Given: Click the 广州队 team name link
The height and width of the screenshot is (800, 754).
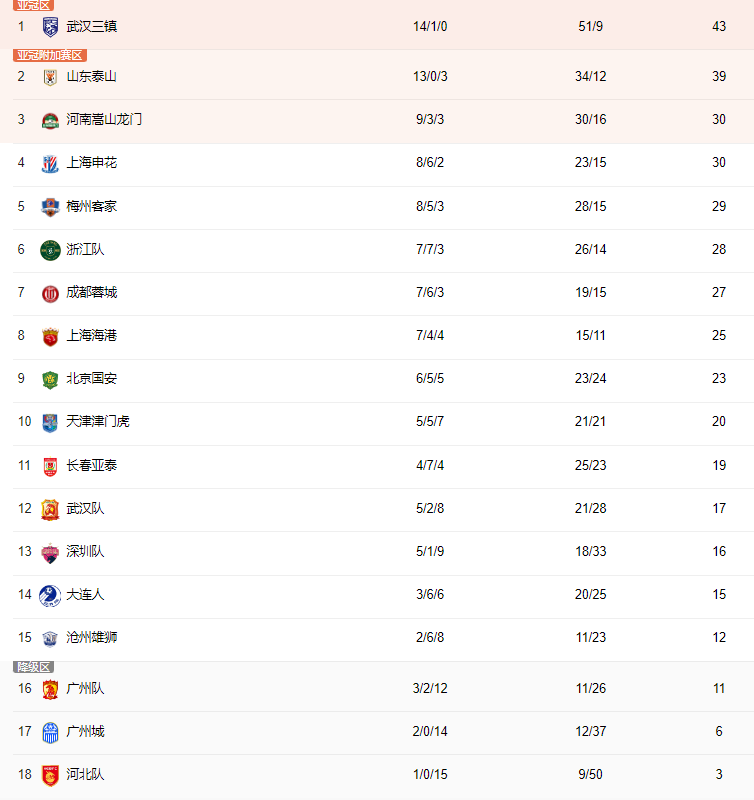Looking at the screenshot, I should coord(85,688).
